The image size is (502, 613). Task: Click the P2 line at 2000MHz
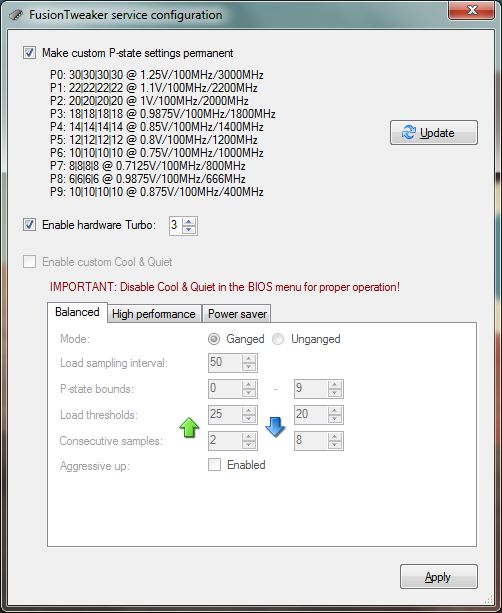149,100
